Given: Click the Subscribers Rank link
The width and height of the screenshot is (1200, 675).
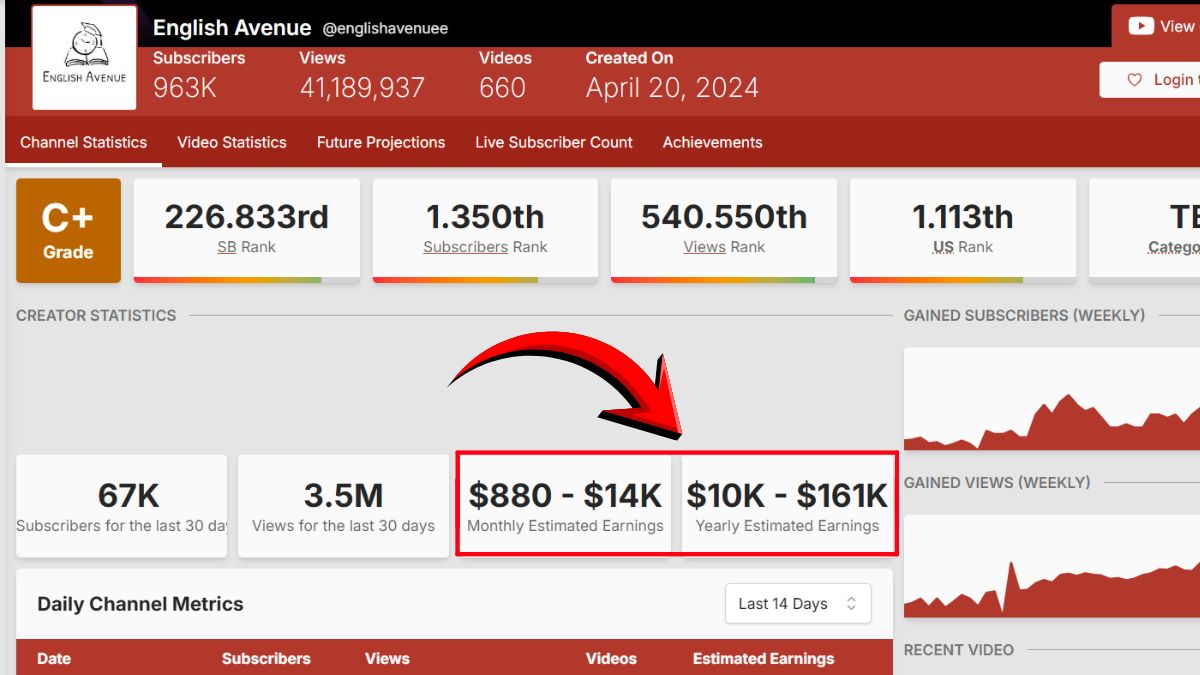Looking at the screenshot, I should point(466,247).
